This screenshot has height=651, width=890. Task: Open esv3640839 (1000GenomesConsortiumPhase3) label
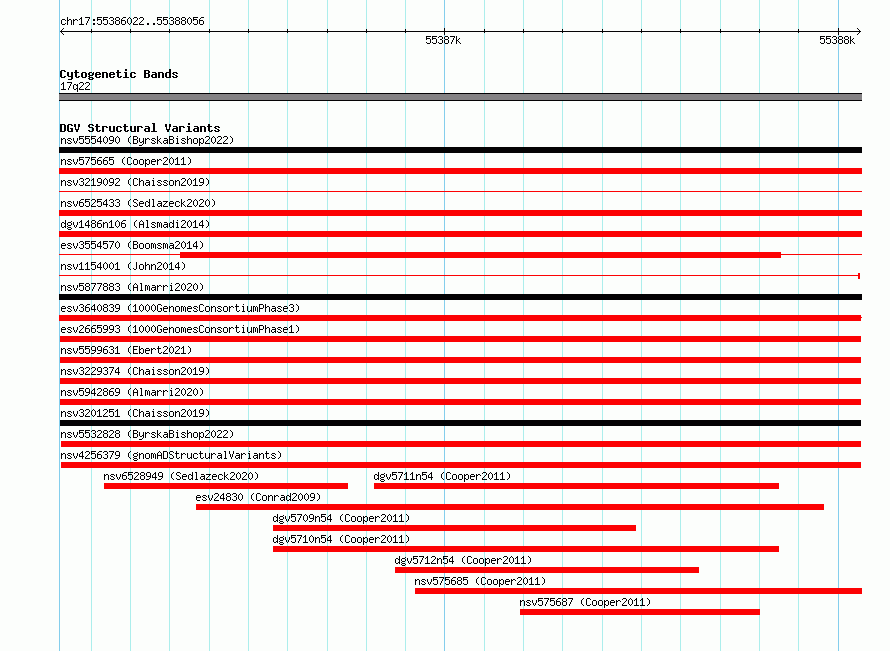tap(180, 308)
